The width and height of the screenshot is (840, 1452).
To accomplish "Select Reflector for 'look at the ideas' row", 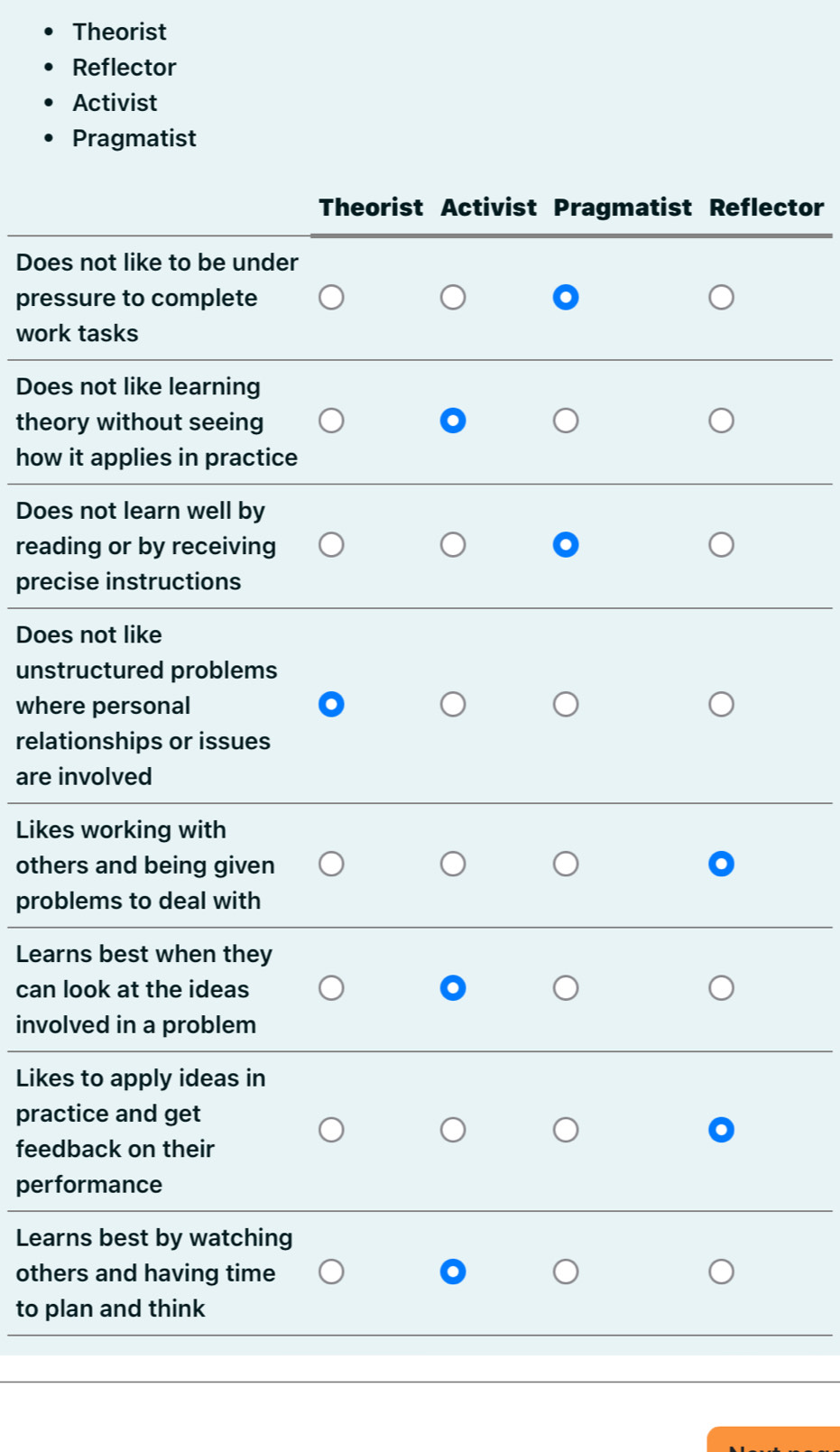I will pos(721,988).
